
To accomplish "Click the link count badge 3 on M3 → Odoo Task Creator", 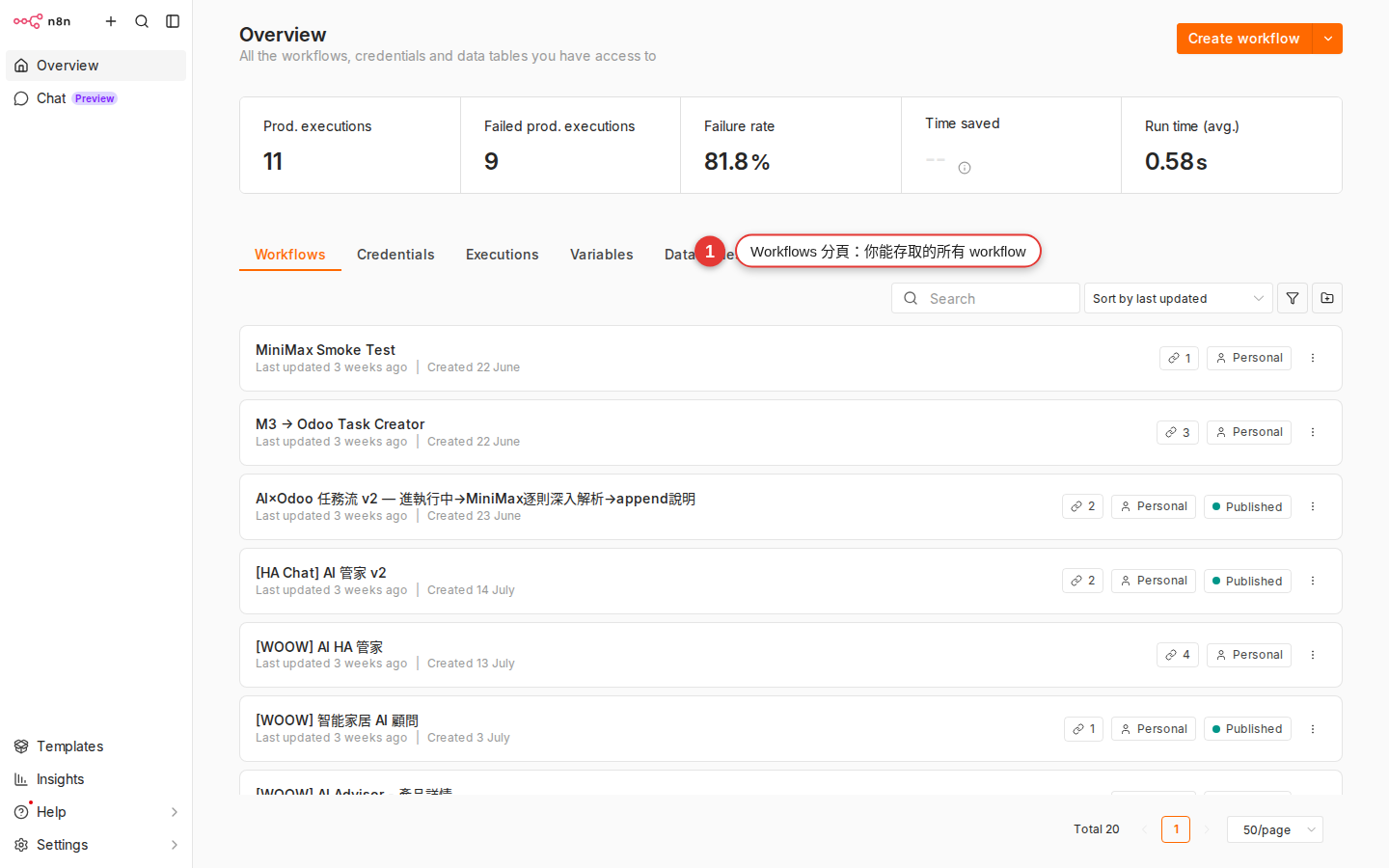I will pos(1178,432).
